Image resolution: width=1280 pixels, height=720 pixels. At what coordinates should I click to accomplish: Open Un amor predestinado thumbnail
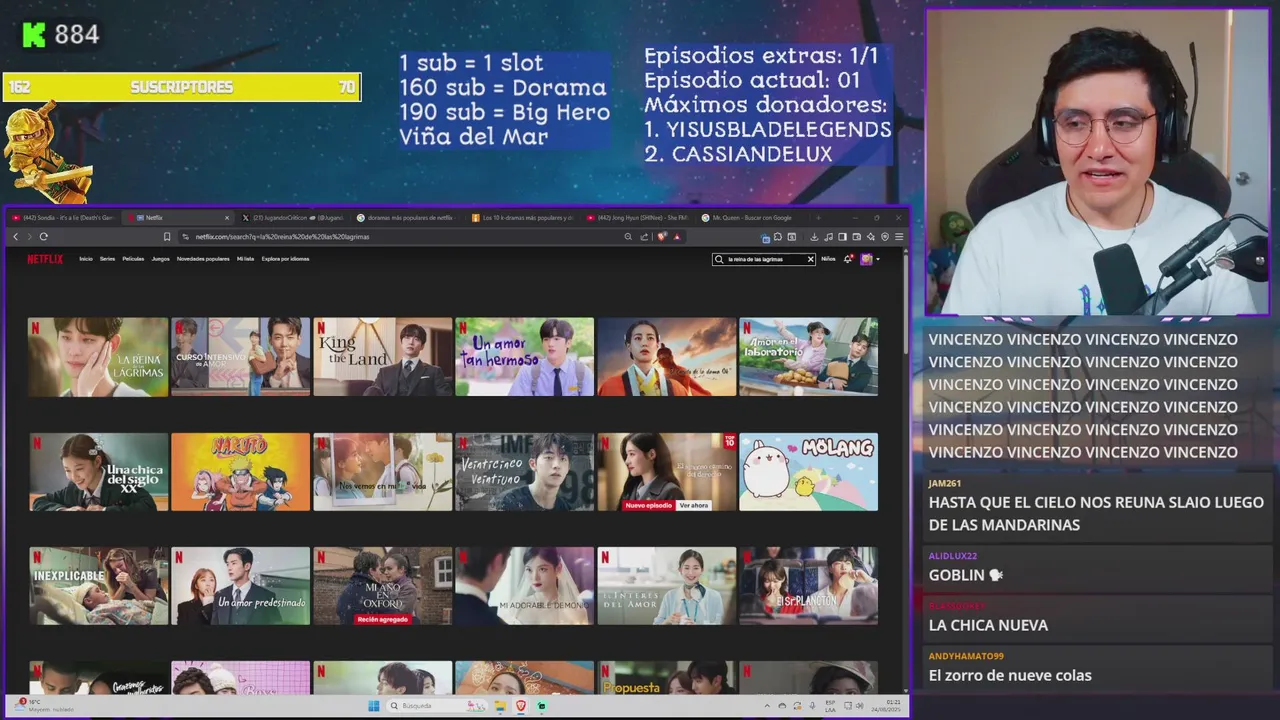(x=240, y=586)
